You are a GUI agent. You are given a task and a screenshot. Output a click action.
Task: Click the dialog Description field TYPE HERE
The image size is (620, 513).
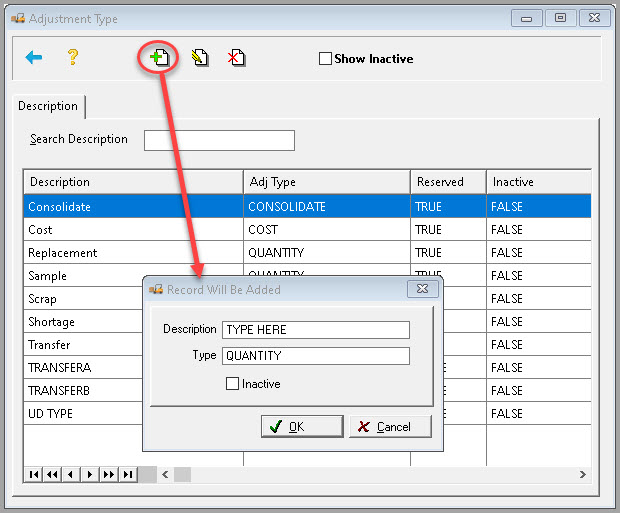(316, 329)
